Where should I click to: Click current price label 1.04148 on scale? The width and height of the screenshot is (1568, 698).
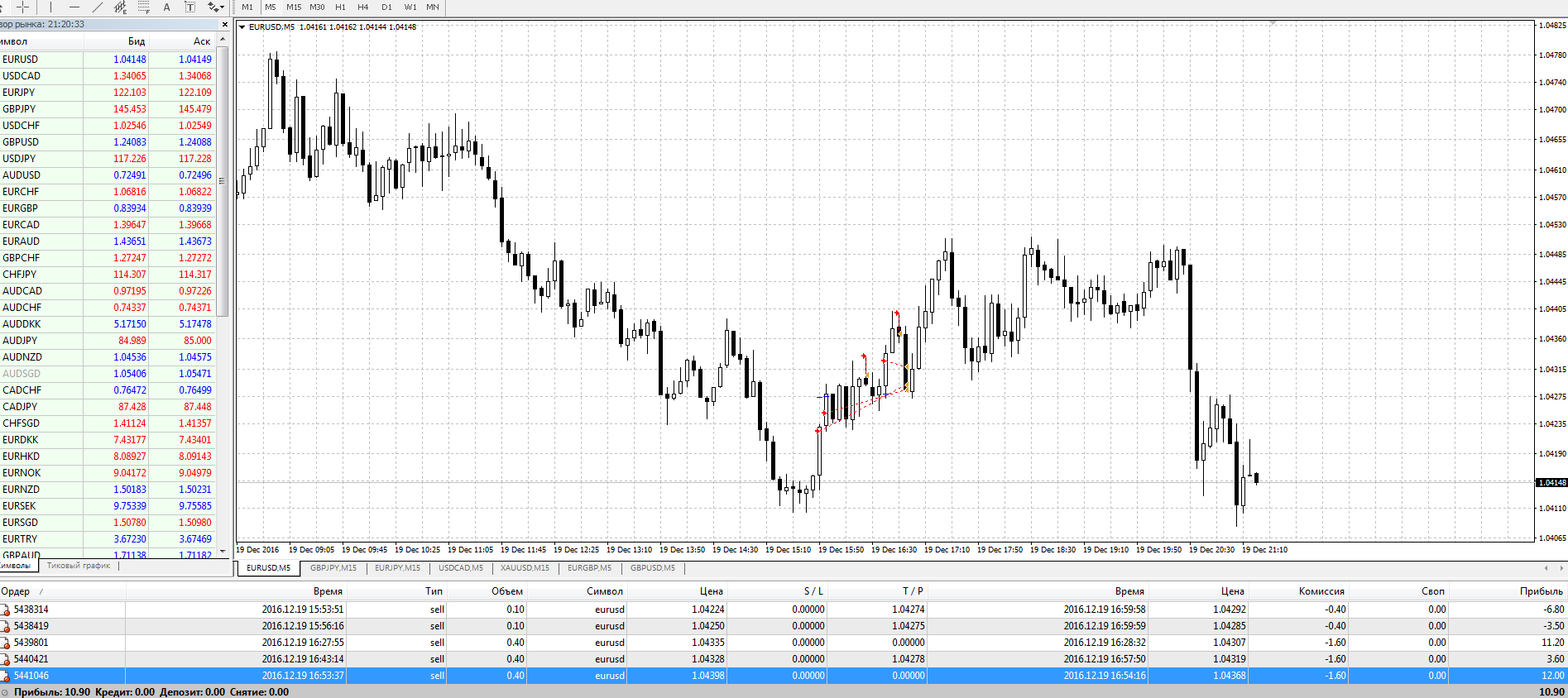pyautogui.click(x=1551, y=482)
